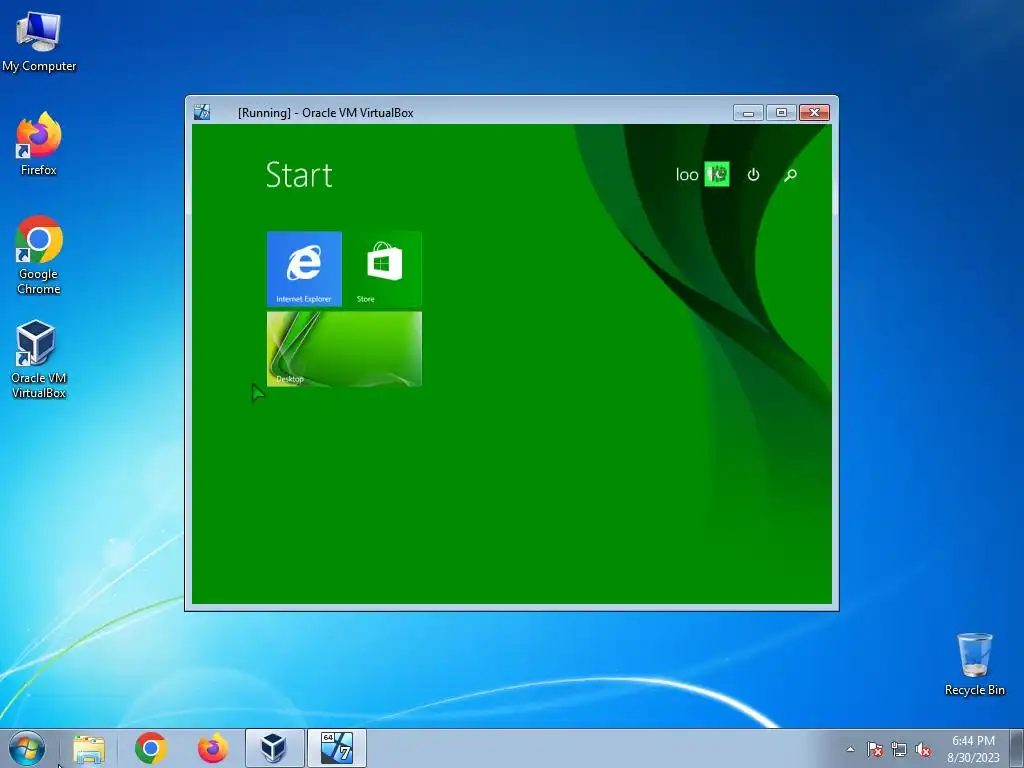This screenshot has height=768, width=1024.
Task: Open the Recycle Bin icon
Action: (974, 664)
